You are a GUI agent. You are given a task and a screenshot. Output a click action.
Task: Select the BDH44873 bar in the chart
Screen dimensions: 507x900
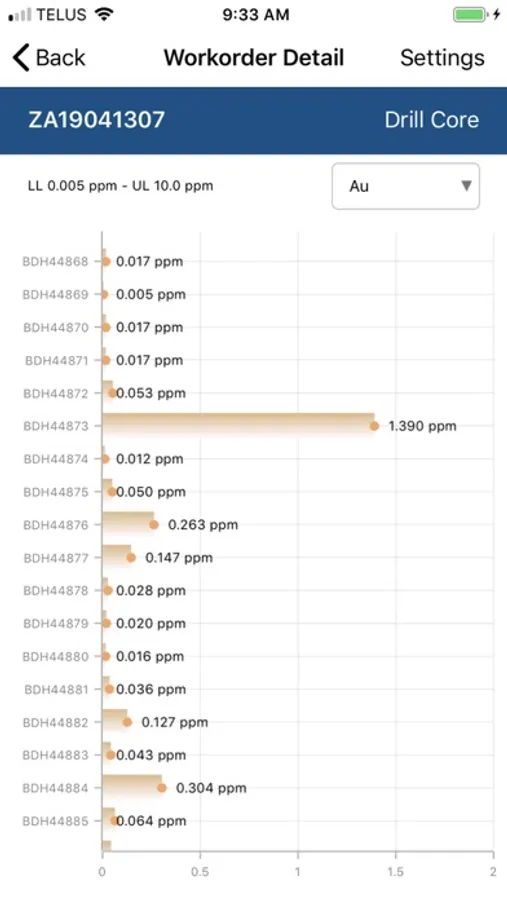[238, 425]
